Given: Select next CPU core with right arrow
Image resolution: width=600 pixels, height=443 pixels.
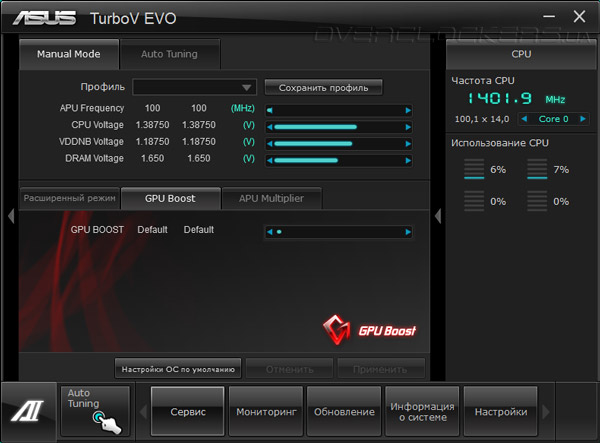Looking at the screenshot, I should coord(583,119).
